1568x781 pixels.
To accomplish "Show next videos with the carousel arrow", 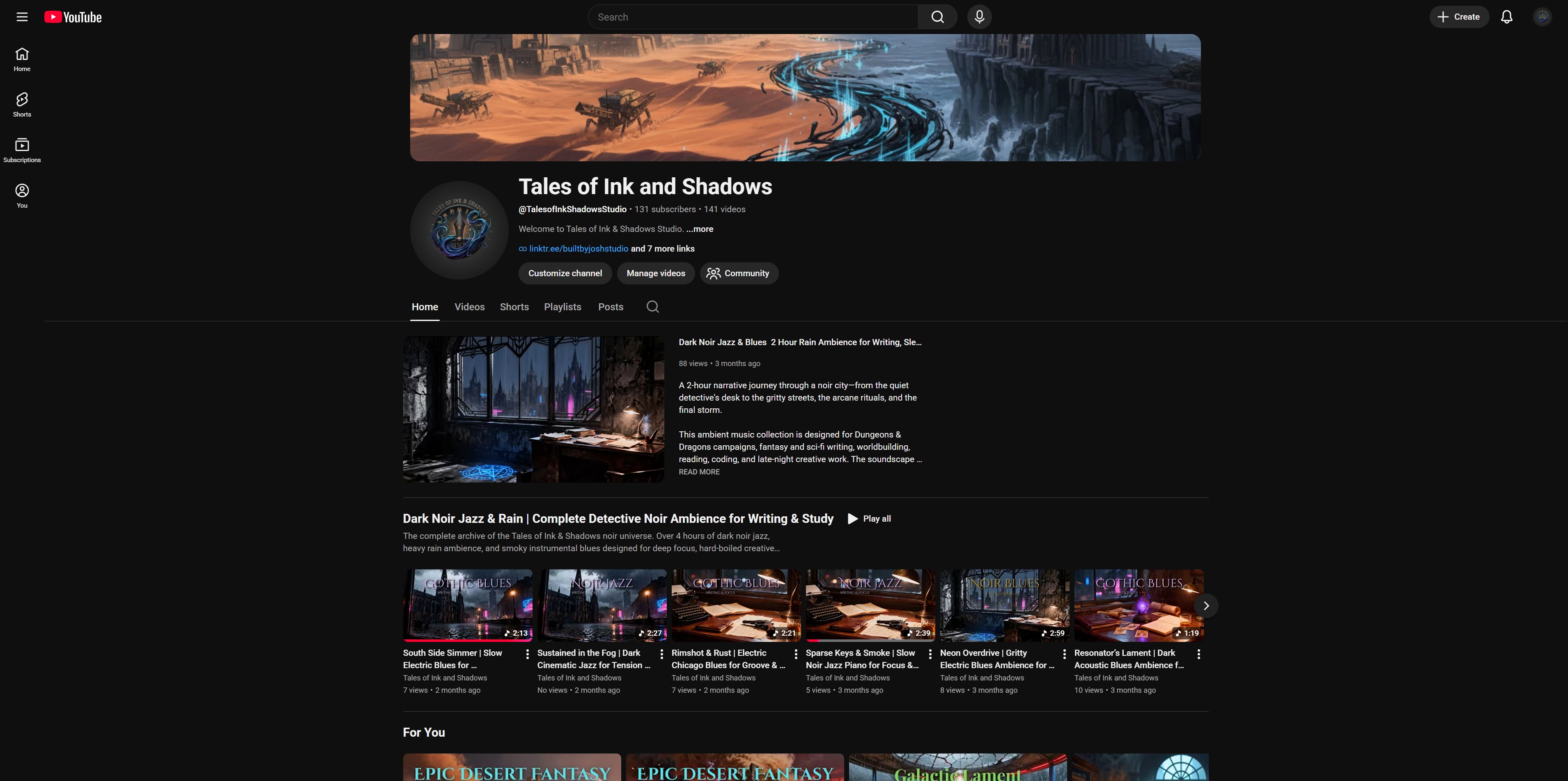I will pyautogui.click(x=1206, y=606).
